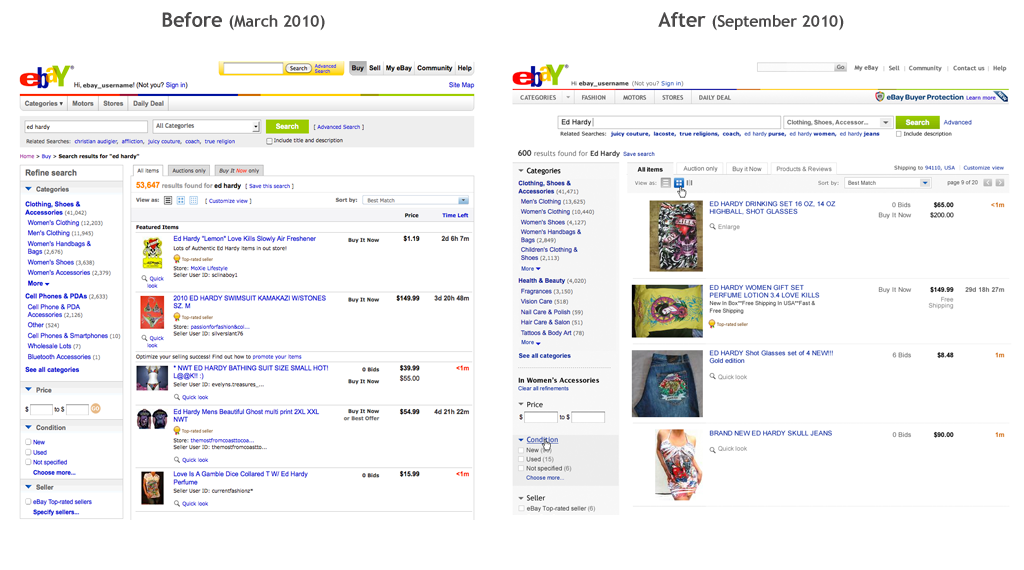Image resolution: width=1024 pixels, height=570 pixels.
Task: Open the FASHION nav item on After page
Action: coord(594,97)
